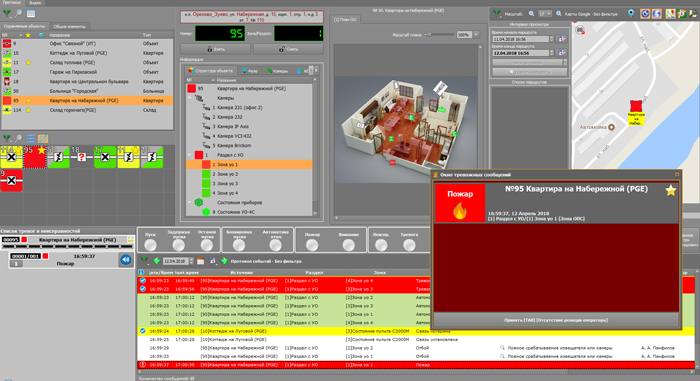Click the tile for object 18 with question mark
The width and height of the screenshot is (700, 381).
point(81,157)
